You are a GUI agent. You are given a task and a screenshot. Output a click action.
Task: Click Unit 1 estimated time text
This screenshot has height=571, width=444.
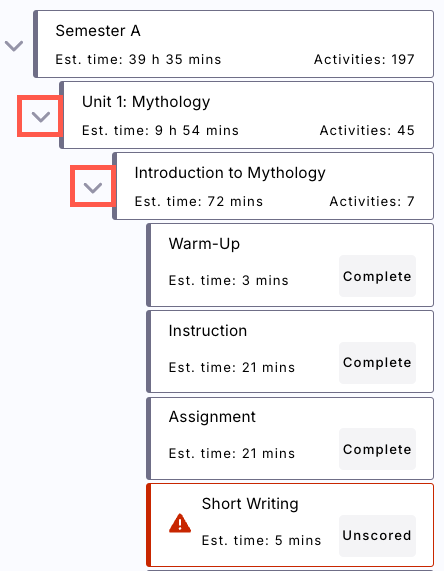(160, 130)
